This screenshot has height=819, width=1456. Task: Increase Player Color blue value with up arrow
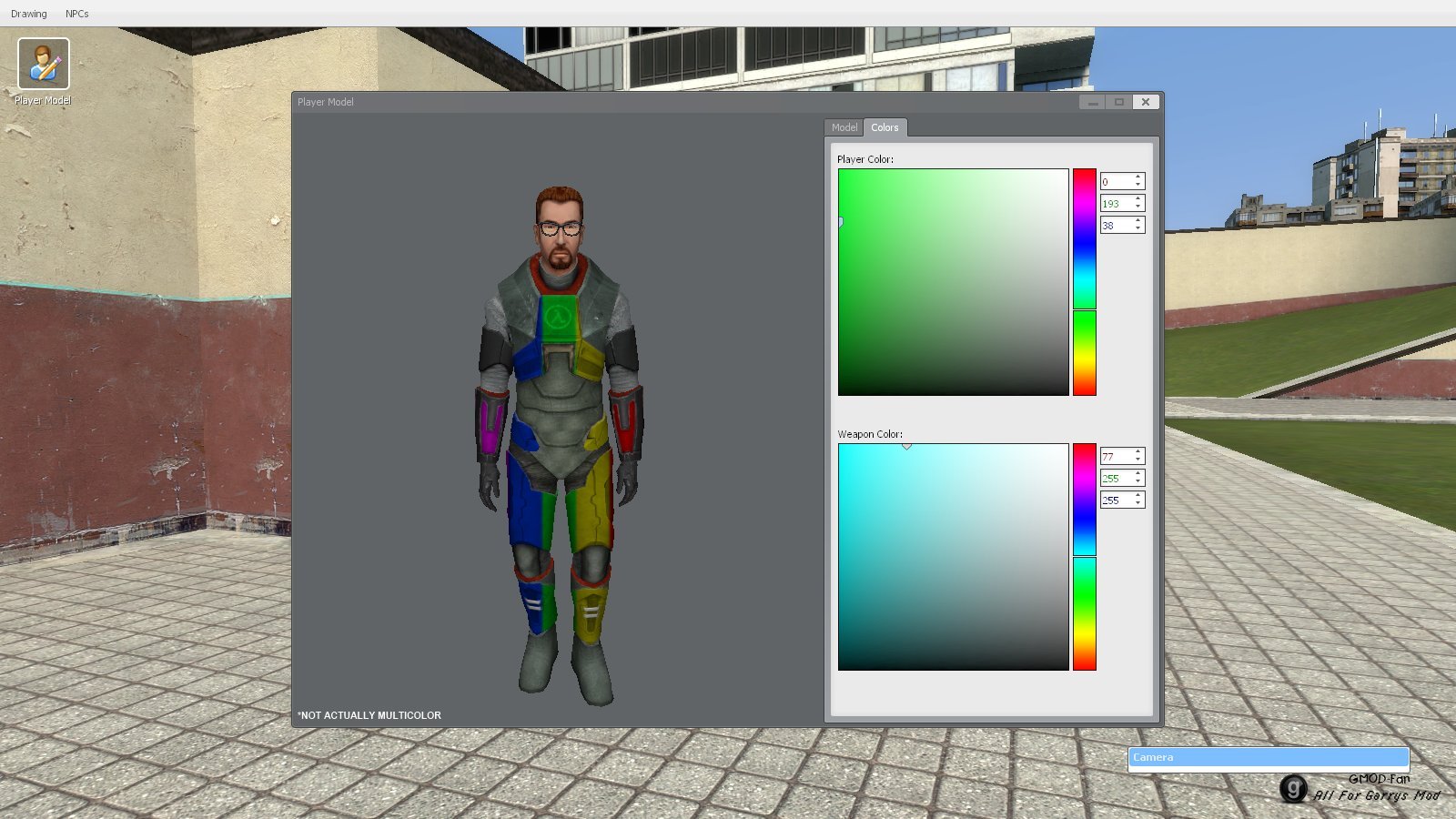[1137, 221]
